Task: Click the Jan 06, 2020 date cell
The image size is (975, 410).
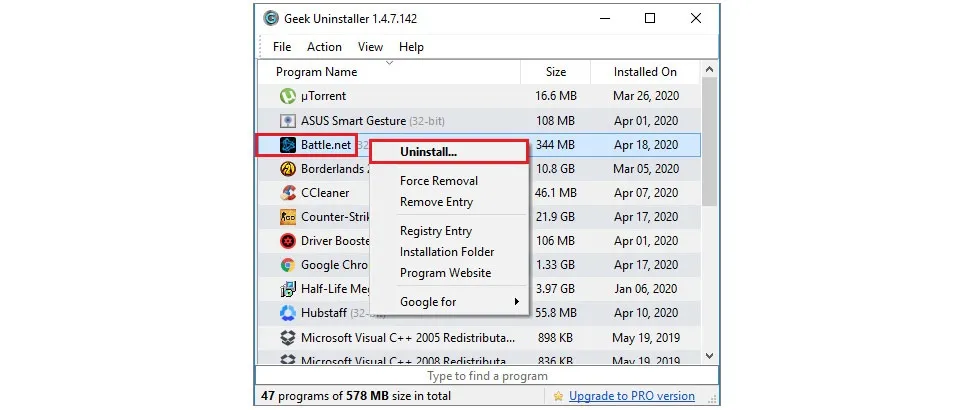Action: click(x=646, y=289)
